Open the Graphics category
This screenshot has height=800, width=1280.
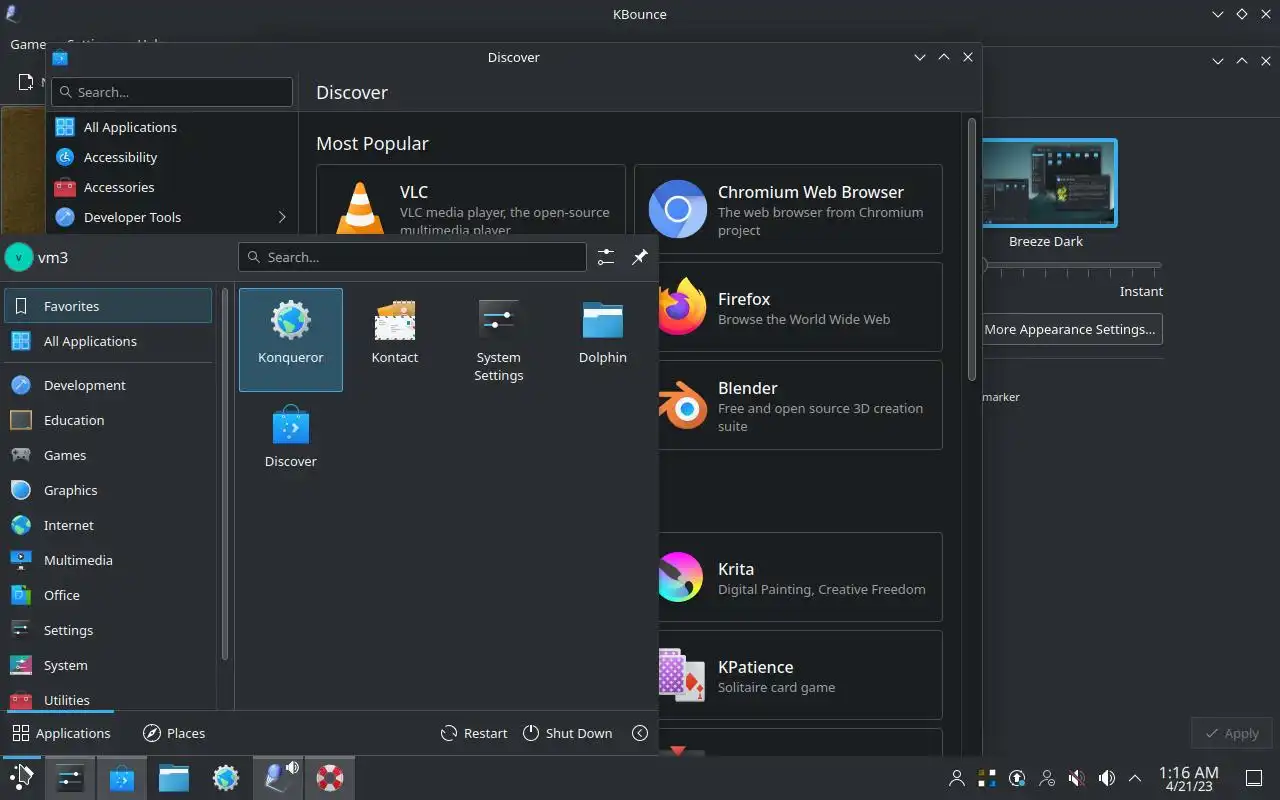108,490
